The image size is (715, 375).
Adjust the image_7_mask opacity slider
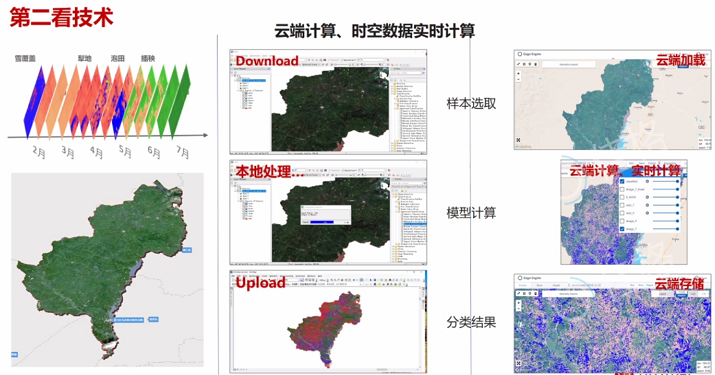666,189
